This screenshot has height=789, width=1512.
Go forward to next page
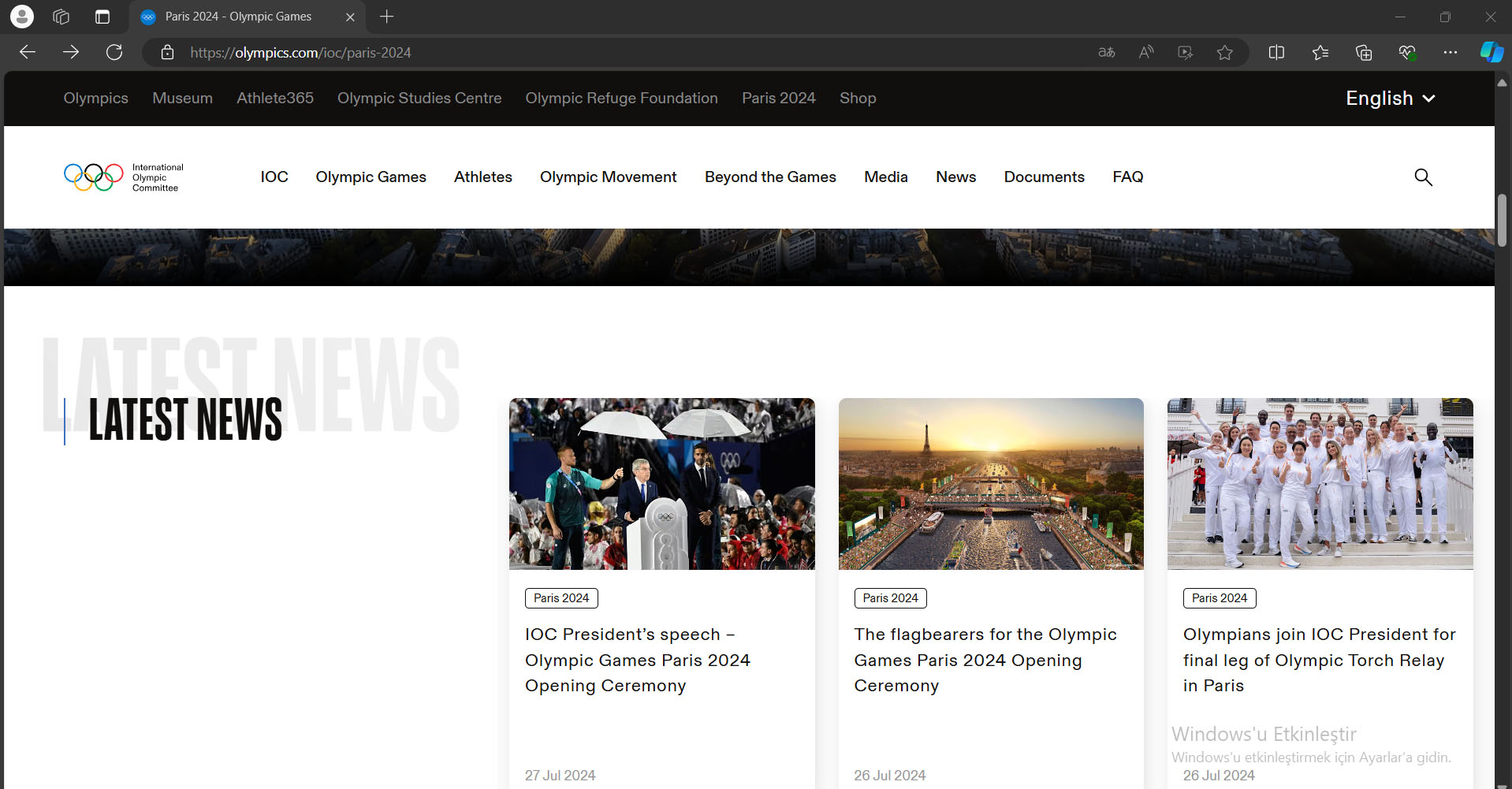pyautogui.click(x=71, y=52)
